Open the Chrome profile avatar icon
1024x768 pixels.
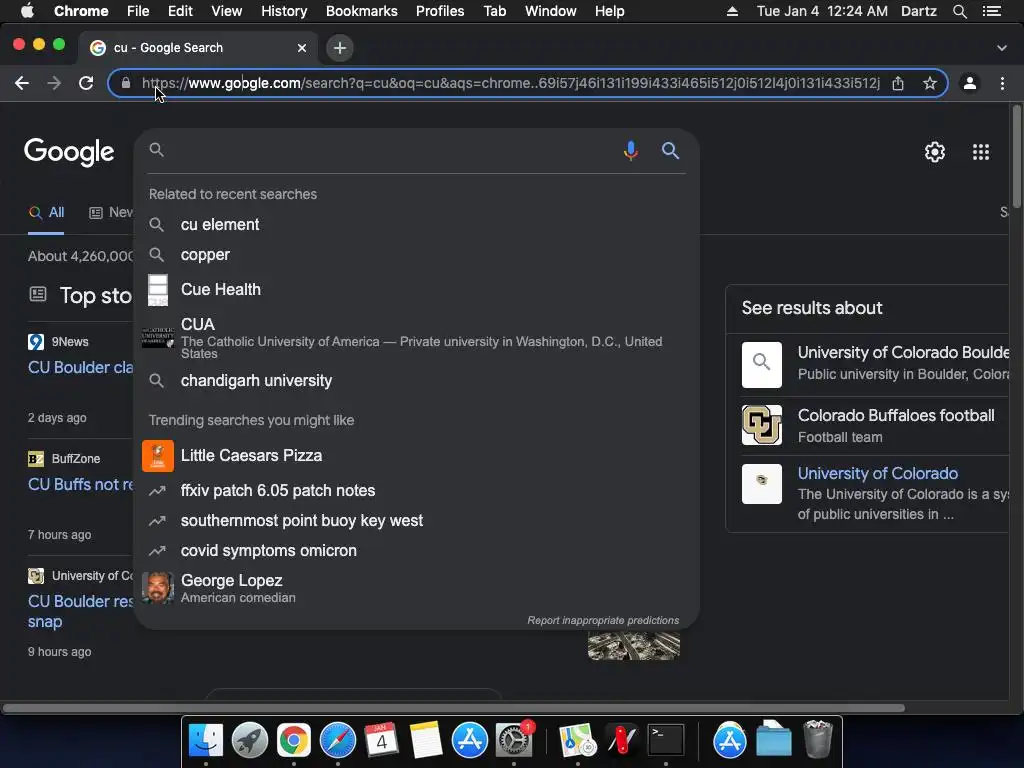pyautogui.click(x=970, y=83)
